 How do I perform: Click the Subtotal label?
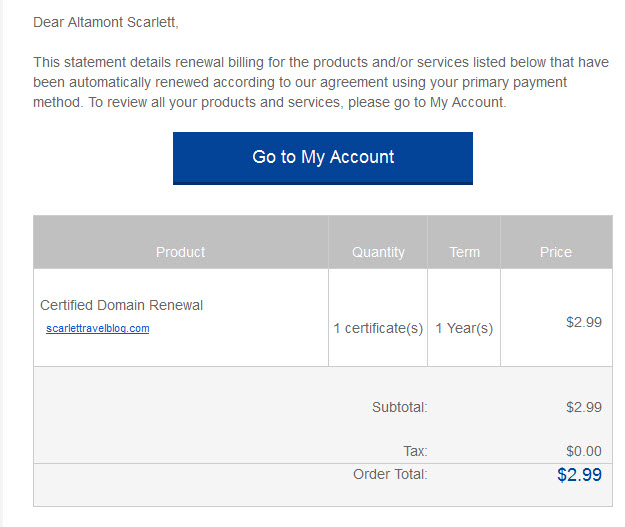(x=400, y=407)
